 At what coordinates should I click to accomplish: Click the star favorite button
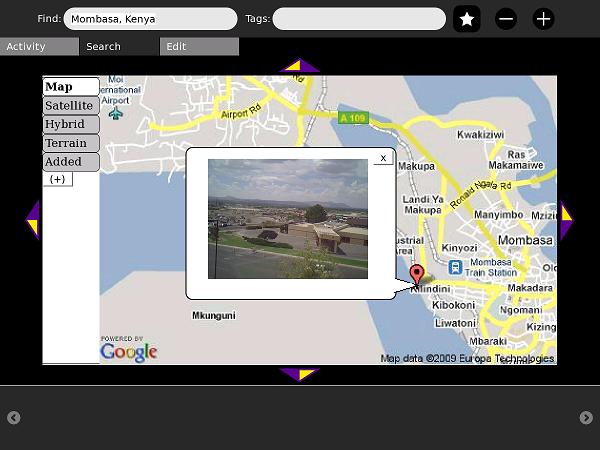click(467, 19)
